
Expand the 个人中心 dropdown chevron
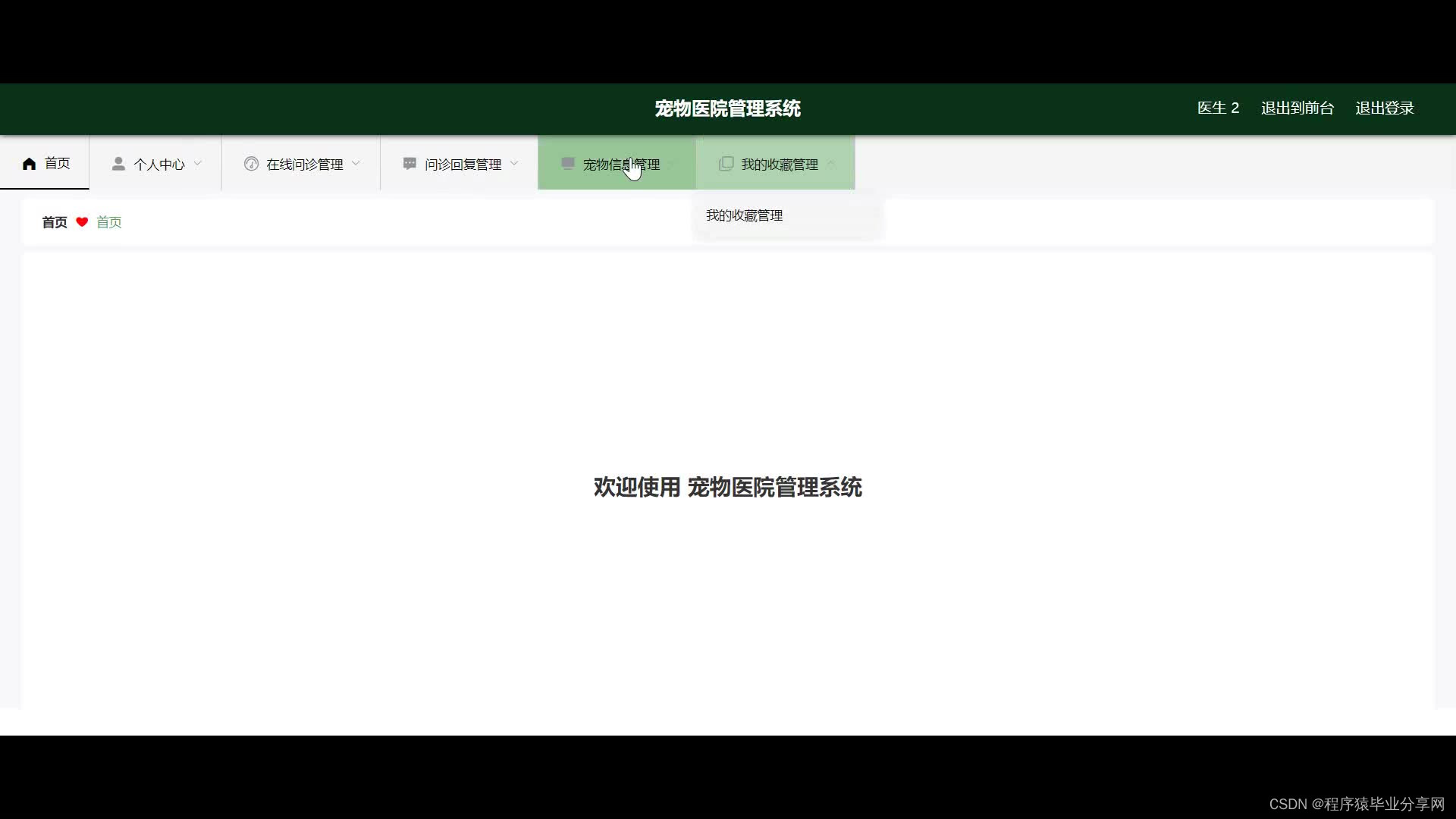pos(198,163)
